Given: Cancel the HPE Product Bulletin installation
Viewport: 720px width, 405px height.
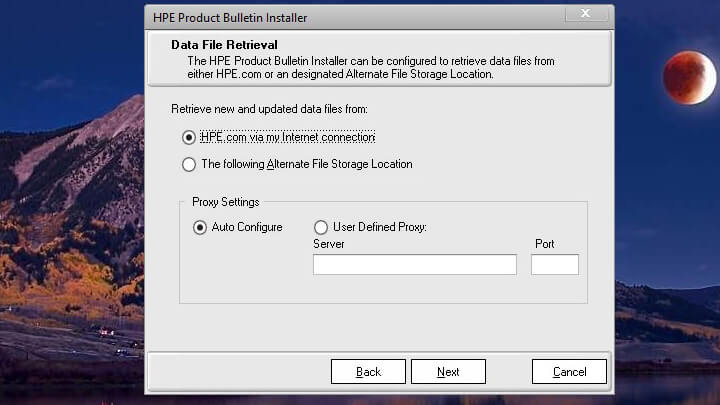Looking at the screenshot, I should 569,372.
